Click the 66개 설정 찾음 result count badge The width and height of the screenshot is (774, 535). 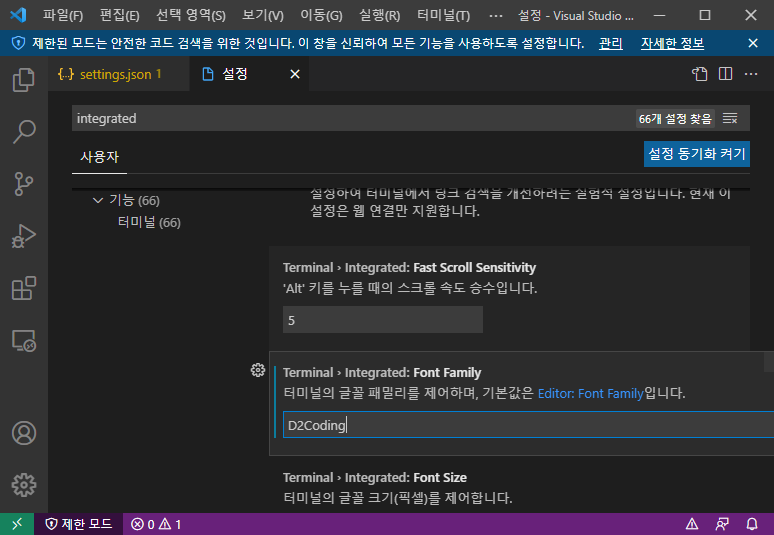675,118
